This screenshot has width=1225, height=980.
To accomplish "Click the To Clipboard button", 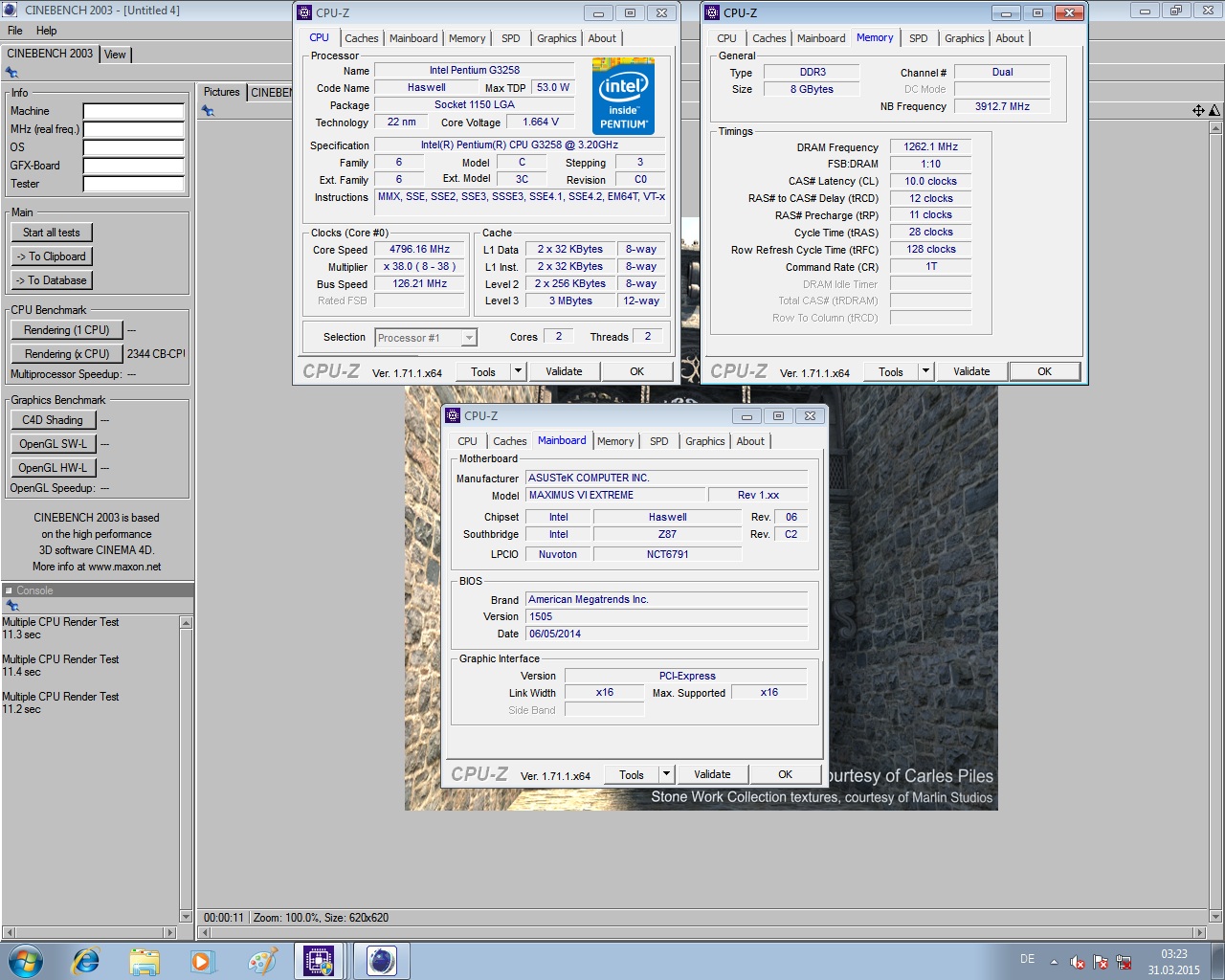I will (x=52, y=256).
